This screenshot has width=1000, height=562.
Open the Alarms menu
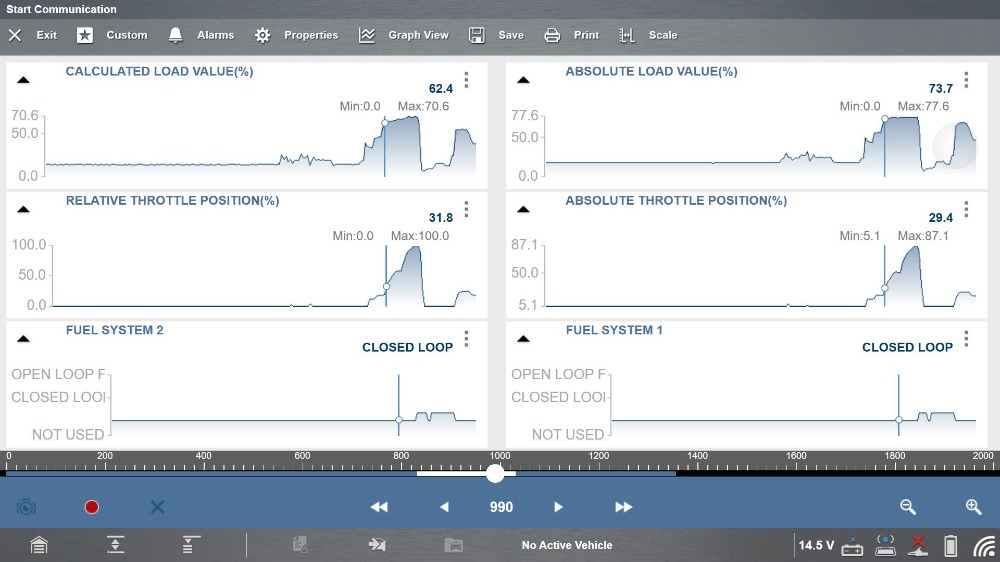[x=203, y=35]
